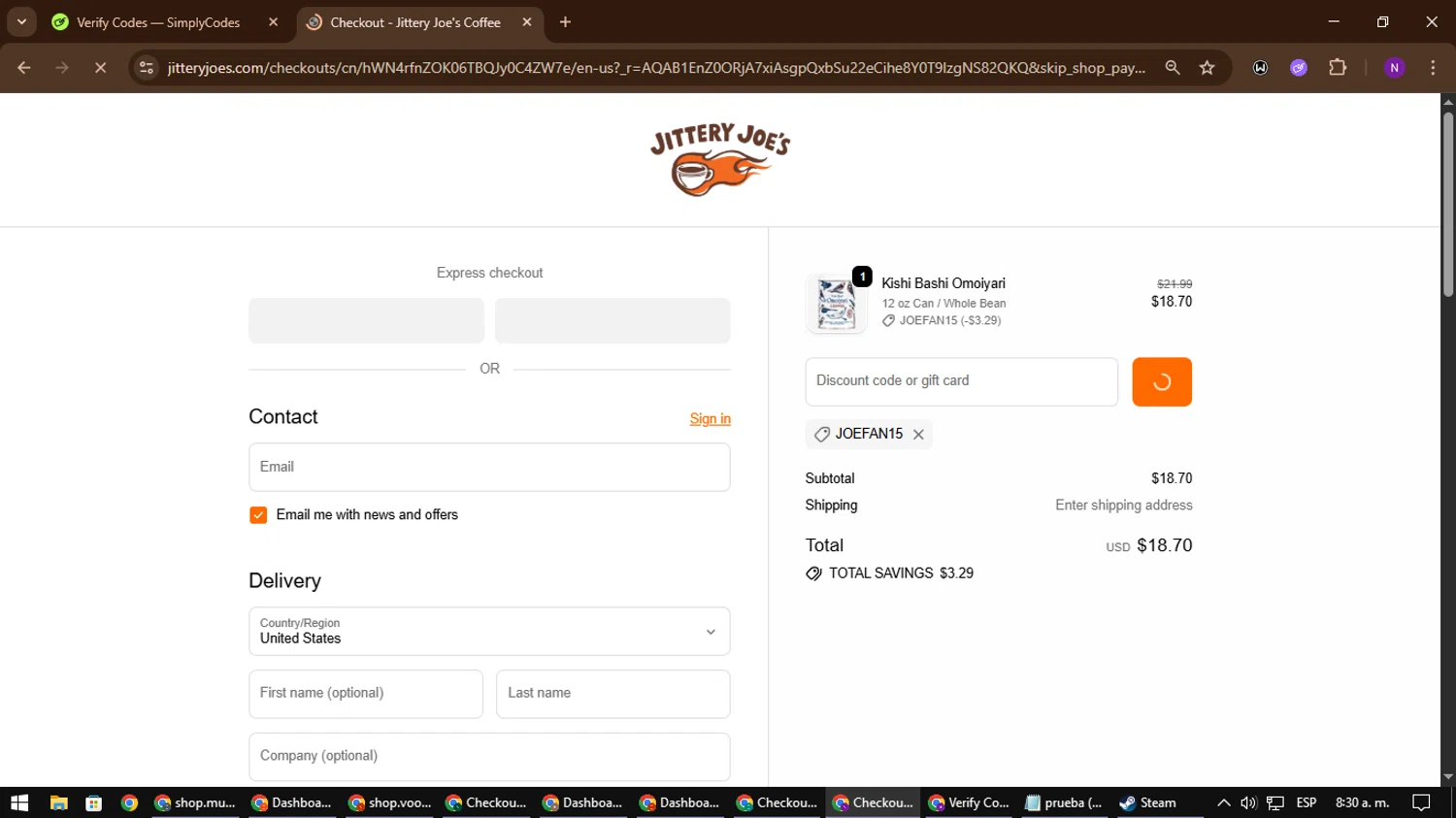Open the notification center icon
Viewport: 1456px width, 818px height.
(1422, 802)
